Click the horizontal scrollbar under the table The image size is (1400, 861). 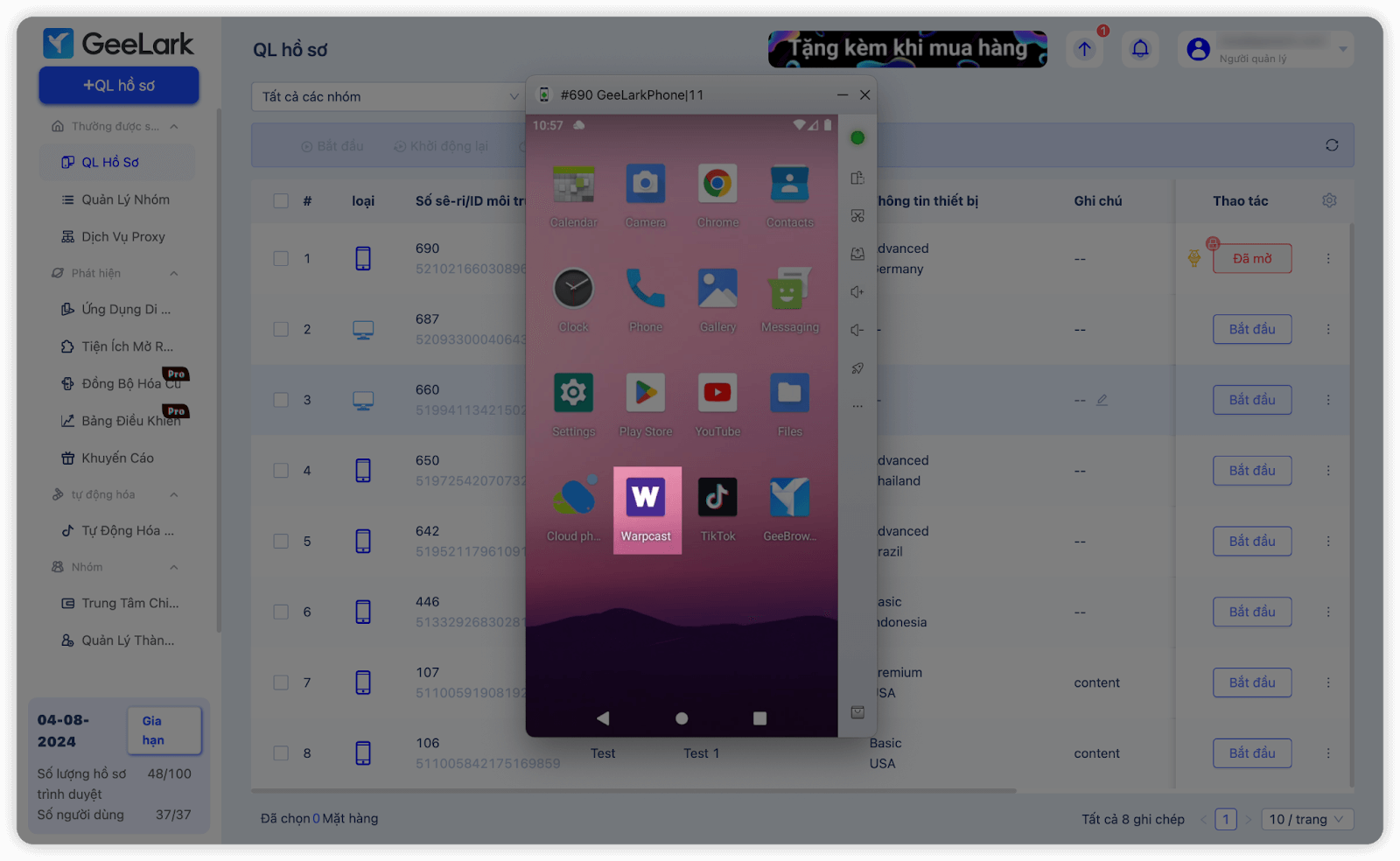[634, 790]
